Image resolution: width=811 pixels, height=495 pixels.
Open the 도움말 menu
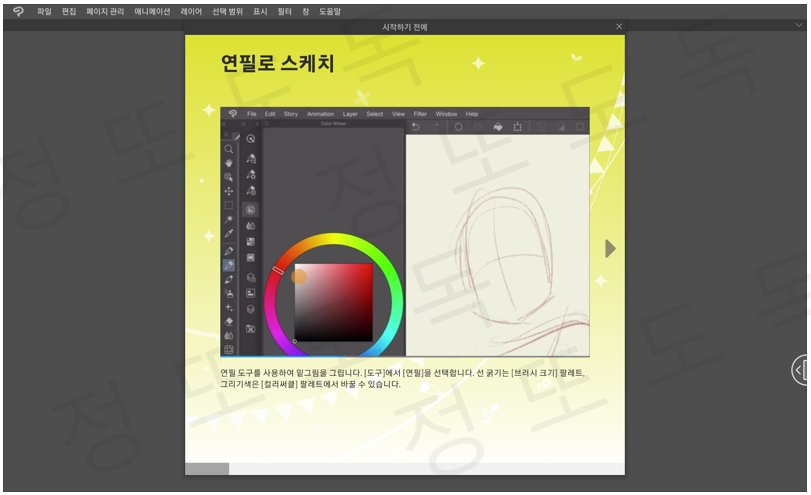[330, 11]
